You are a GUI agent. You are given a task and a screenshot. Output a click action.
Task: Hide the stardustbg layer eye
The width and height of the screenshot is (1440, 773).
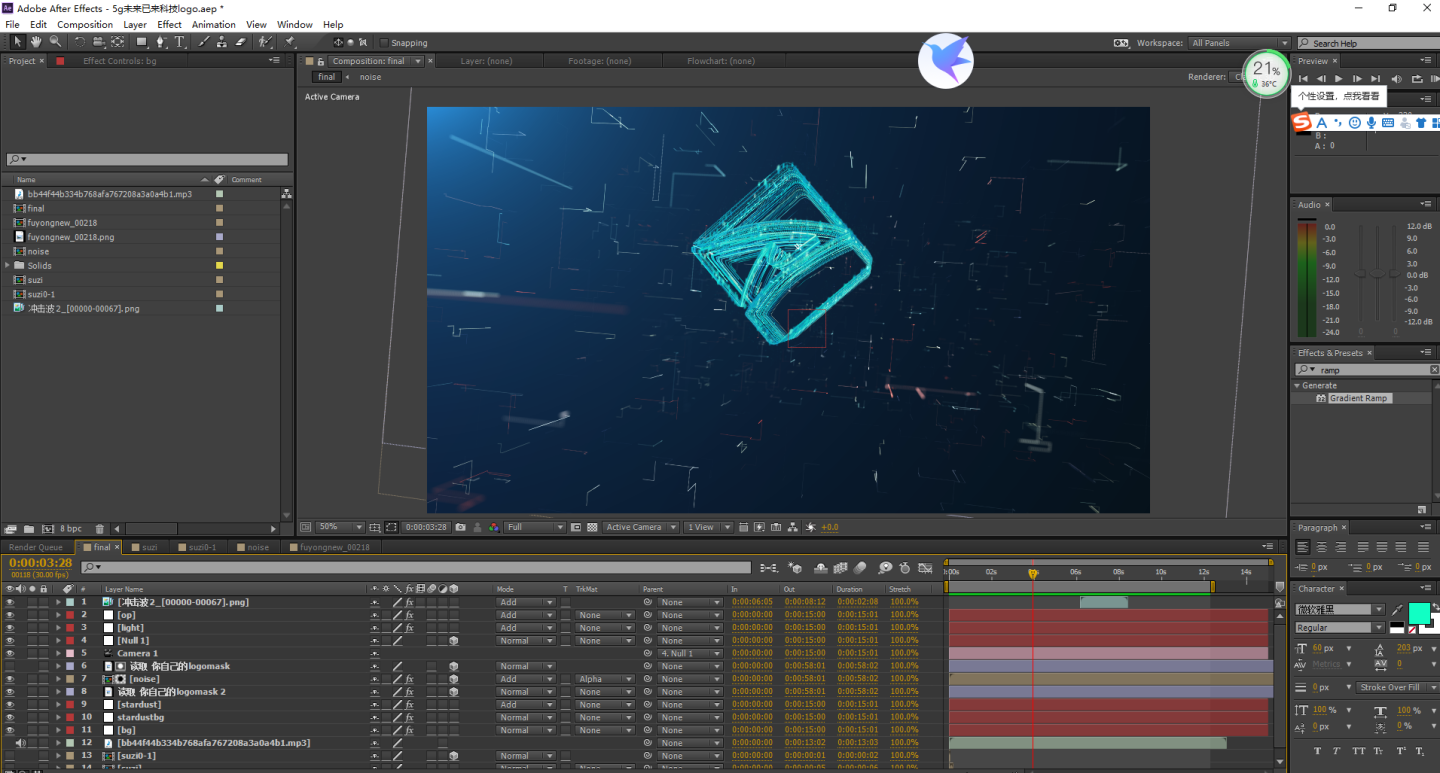pyautogui.click(x=10, y=717)
